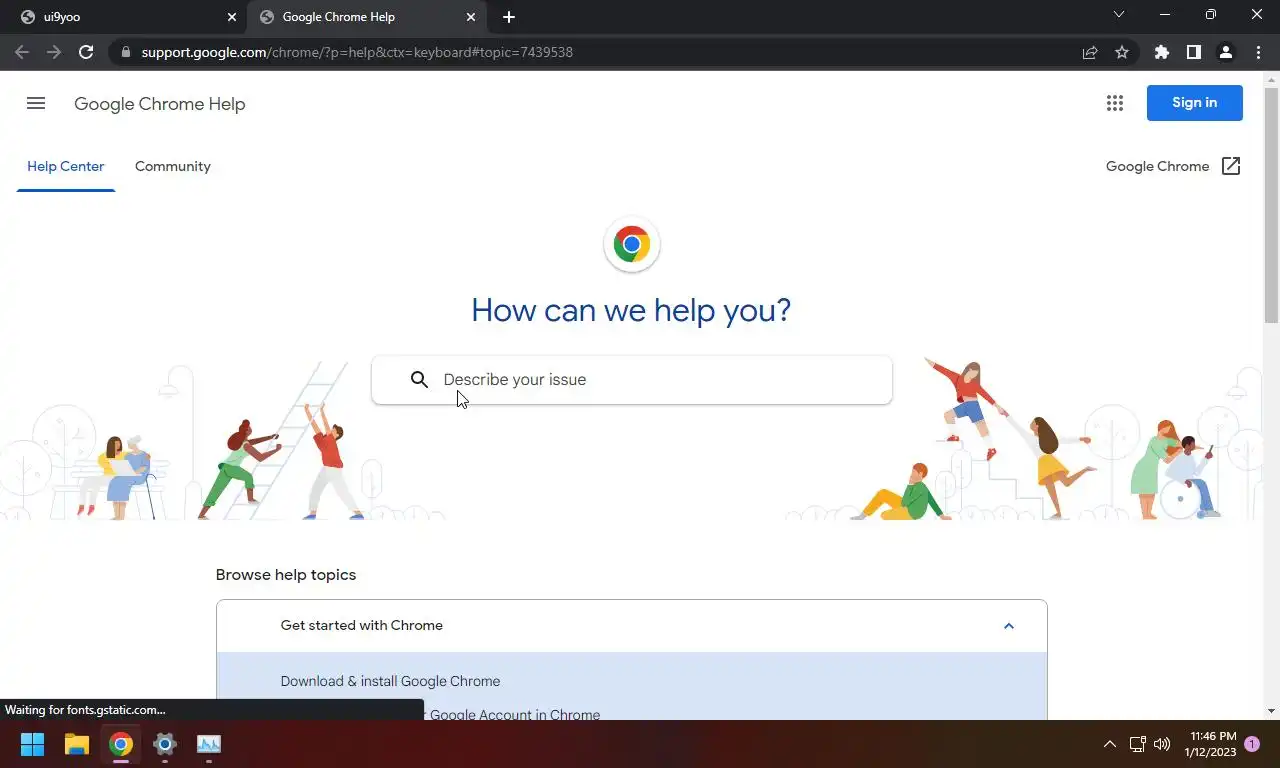Show hidden system tray icons

coord(1109,744)
